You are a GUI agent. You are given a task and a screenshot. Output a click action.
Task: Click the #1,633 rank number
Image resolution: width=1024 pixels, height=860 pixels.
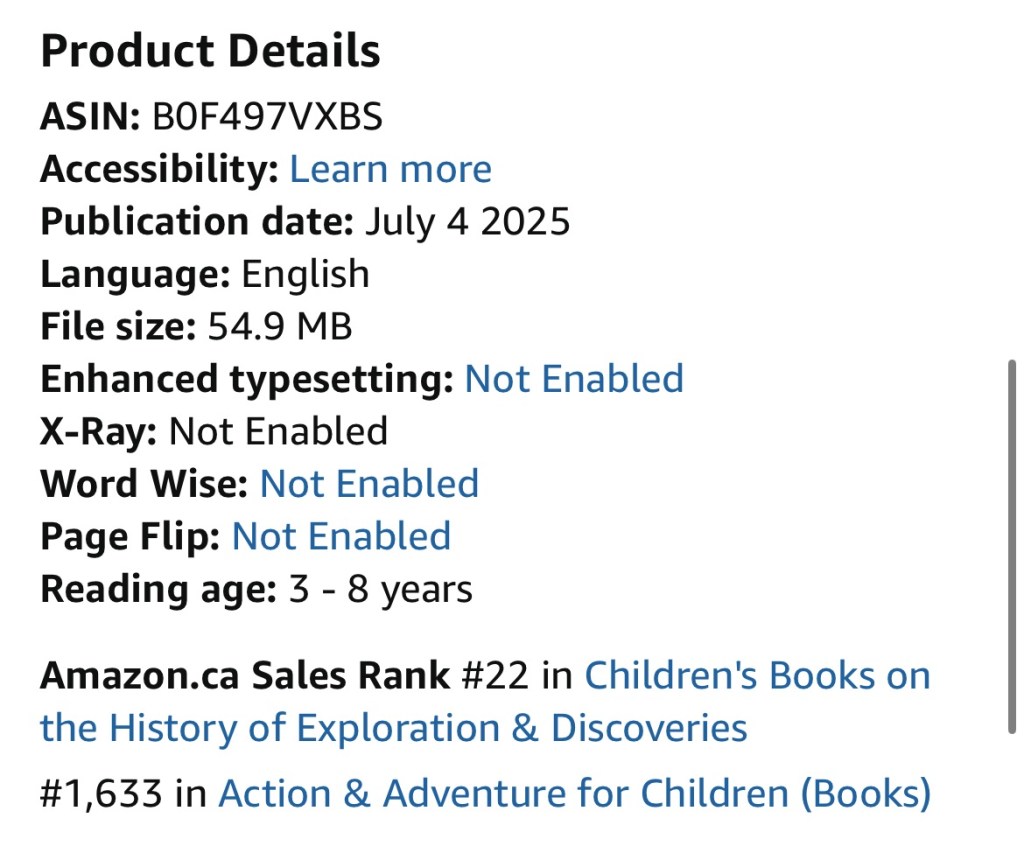(101, 794)
